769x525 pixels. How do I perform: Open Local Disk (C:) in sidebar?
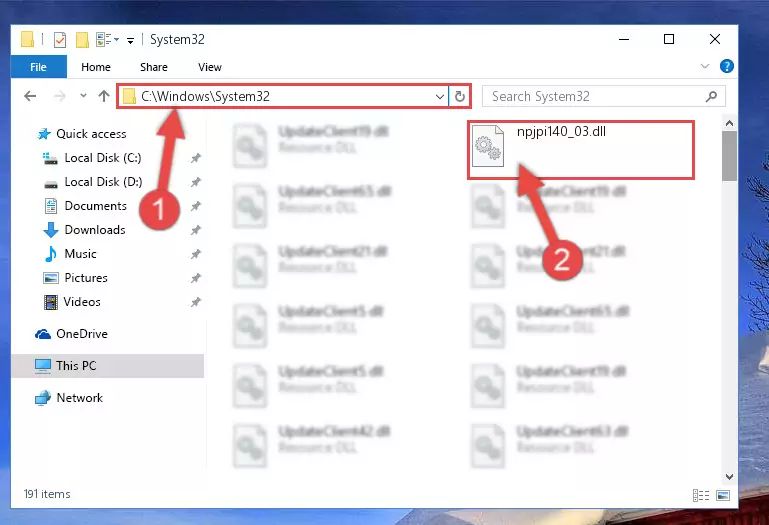(x=103, y=158)
